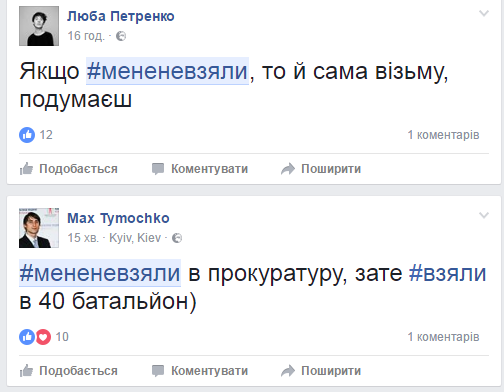This screenshot has height=392, width=504.
Task: Share the first post with Поширити
Action: (321, 169)
